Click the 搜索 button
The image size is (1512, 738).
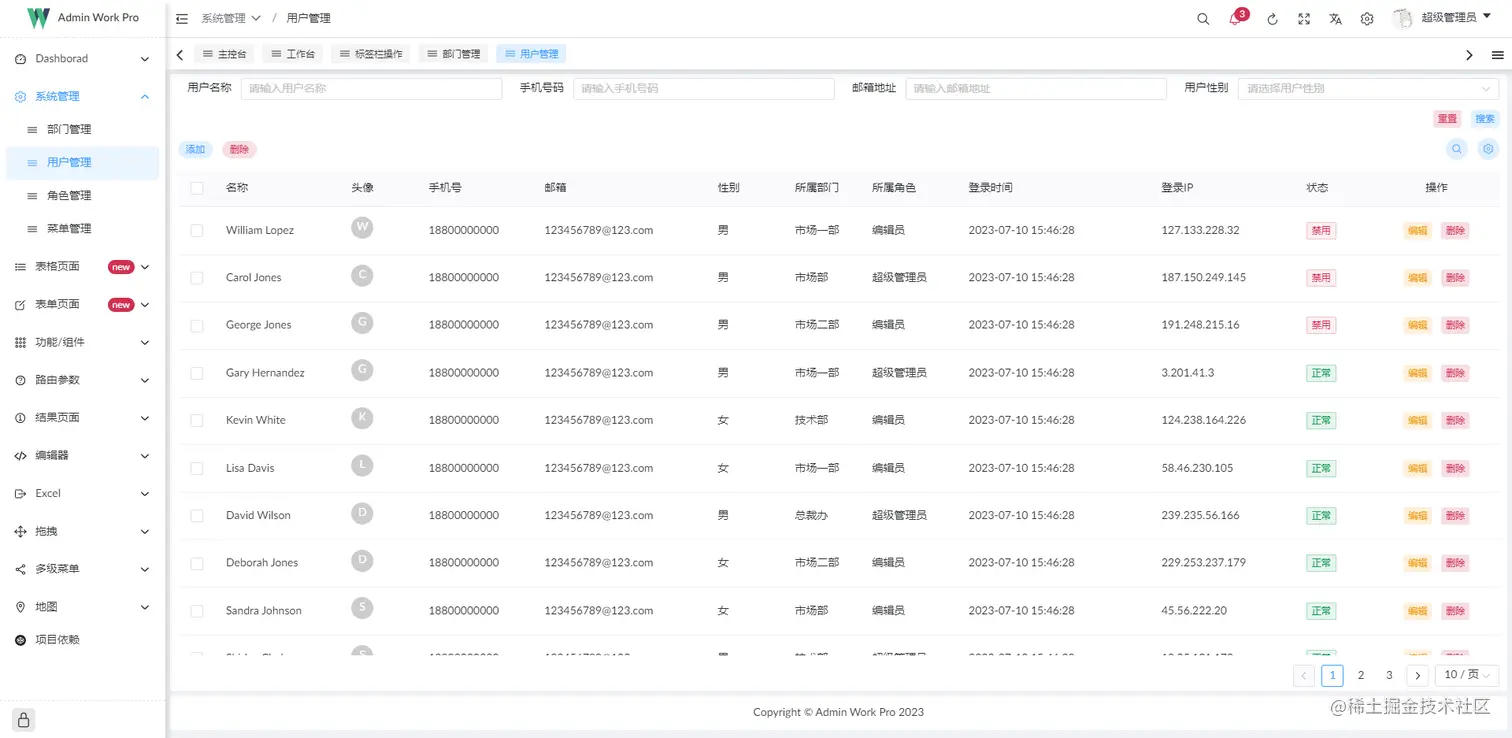[1485, 119]
